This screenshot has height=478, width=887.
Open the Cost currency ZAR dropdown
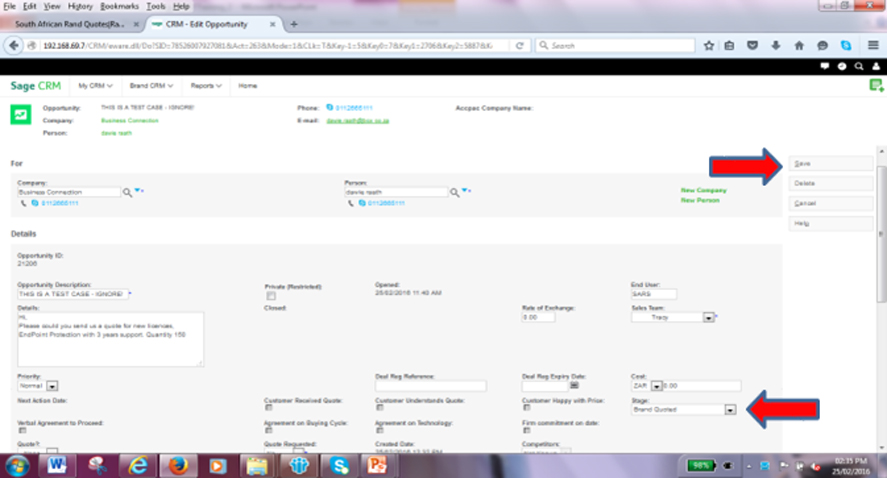pos(656,386)
